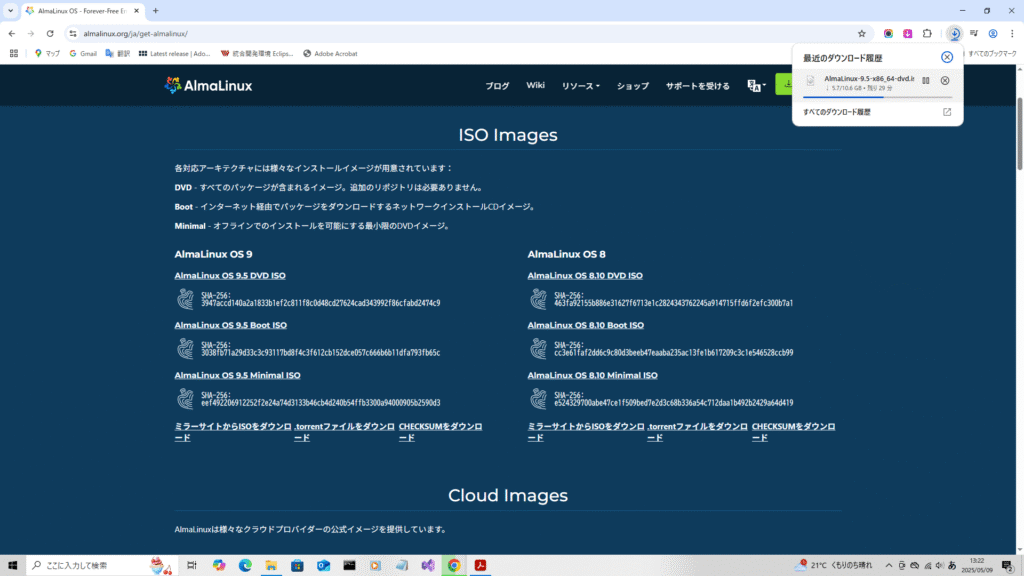Open Microsoft Edge from the taskbar
The width and height of the screenshot is (1024, 576).
(x=245, y=566)
